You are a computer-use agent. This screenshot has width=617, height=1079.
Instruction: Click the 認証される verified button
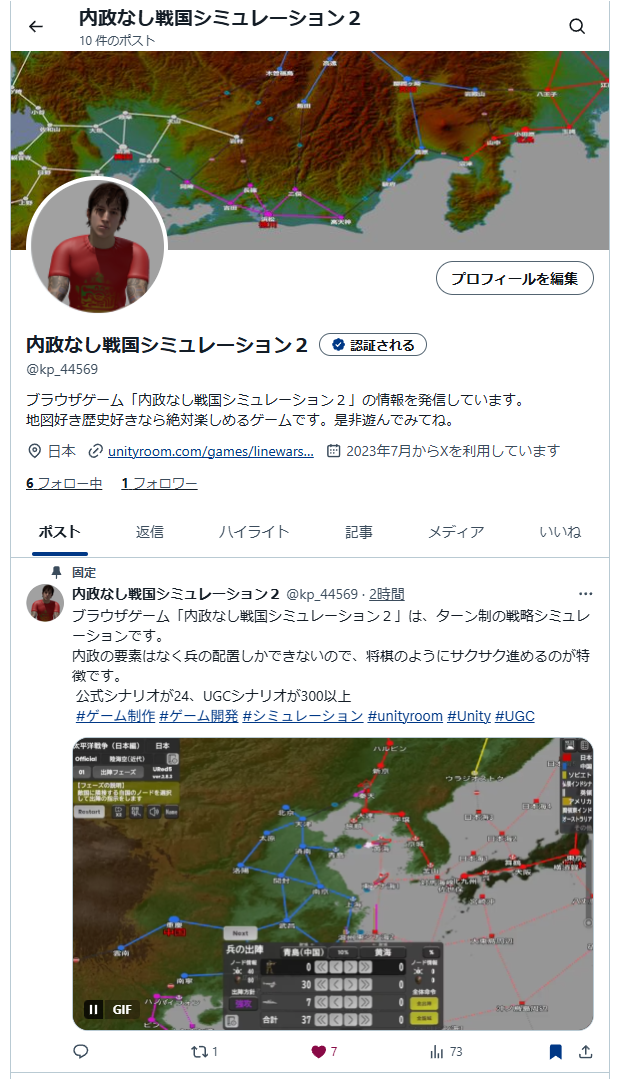pos(373,345)
